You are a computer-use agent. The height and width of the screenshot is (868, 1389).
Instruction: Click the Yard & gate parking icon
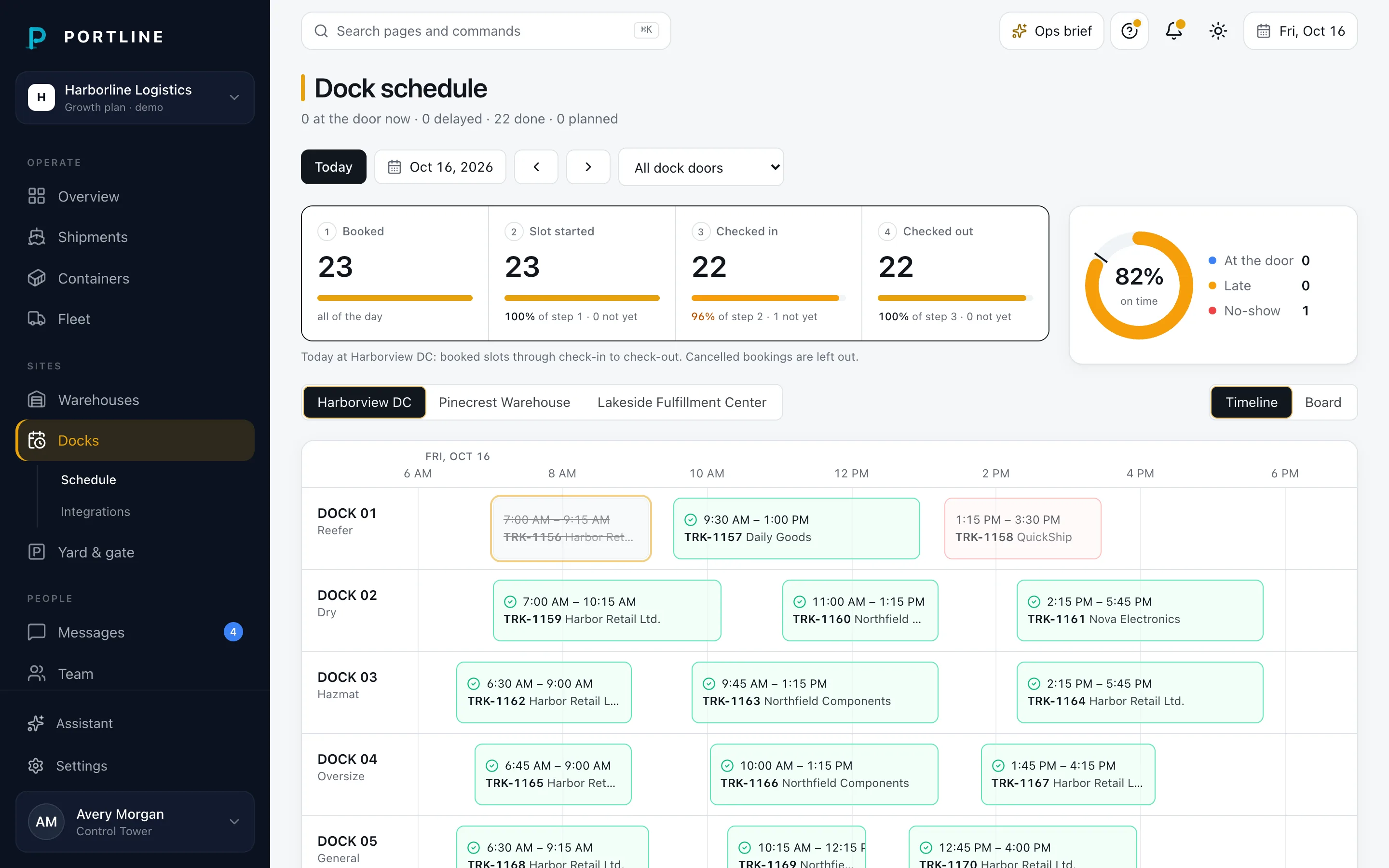pos(37,552)
